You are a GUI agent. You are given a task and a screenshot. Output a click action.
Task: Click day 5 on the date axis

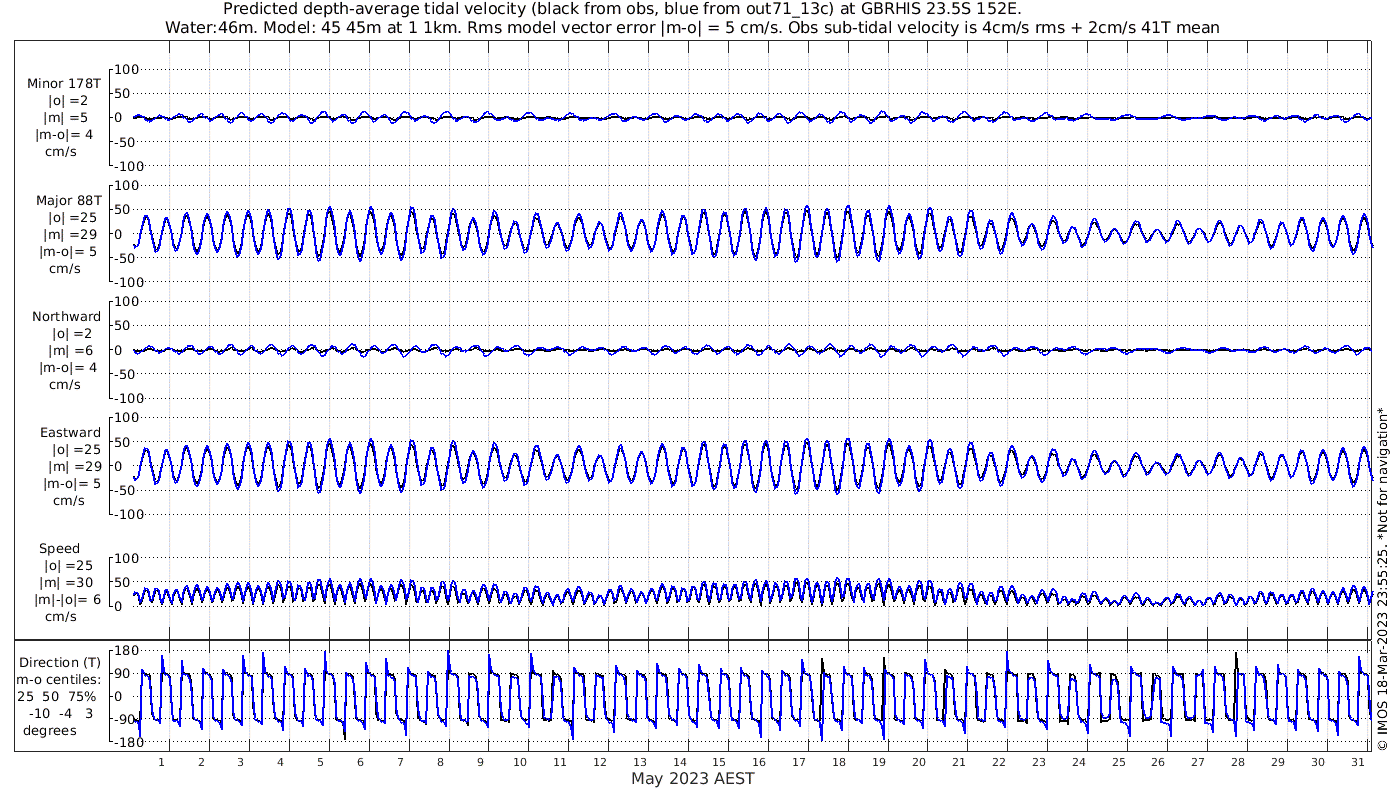click(320, 761)
